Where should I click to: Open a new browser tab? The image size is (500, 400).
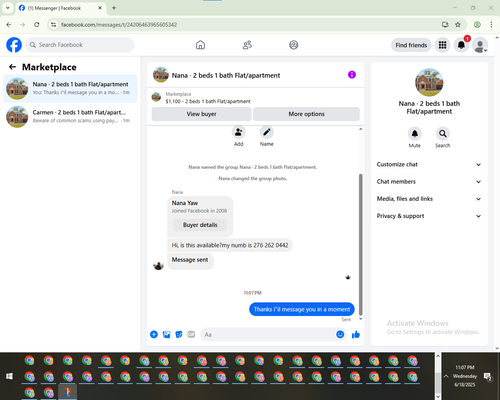114,8
